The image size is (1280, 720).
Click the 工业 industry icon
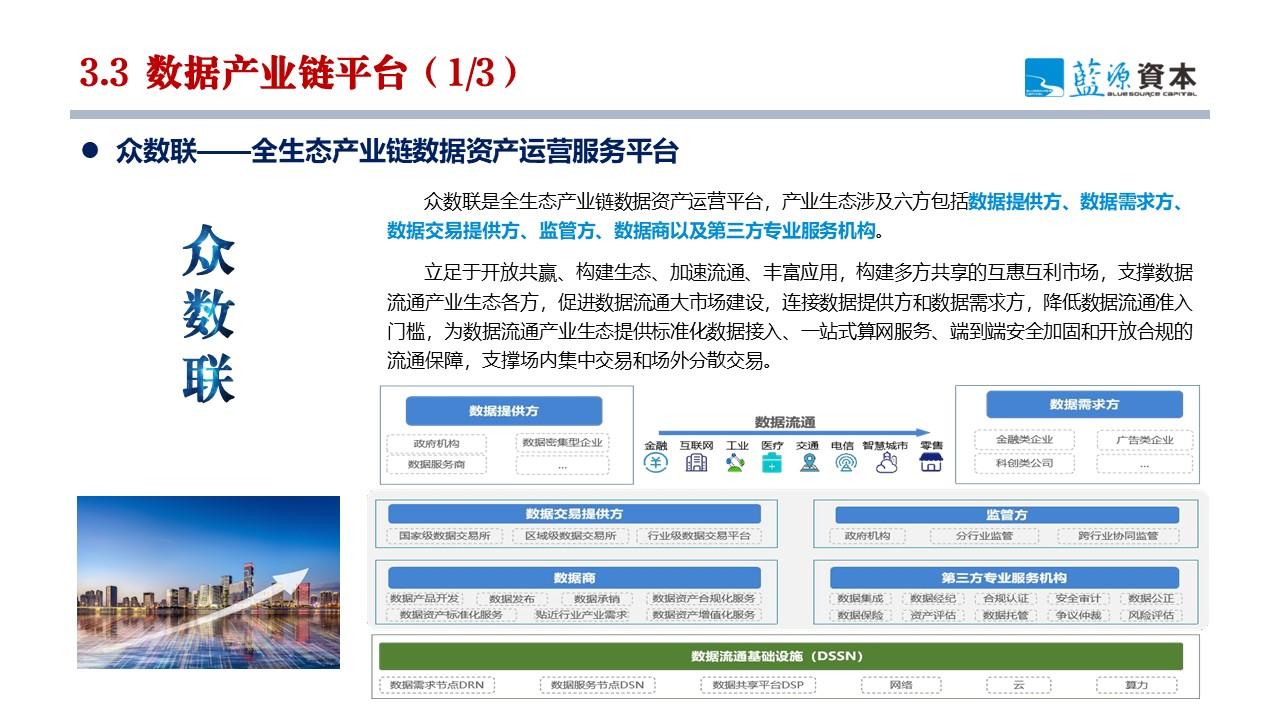coord(736,462)
